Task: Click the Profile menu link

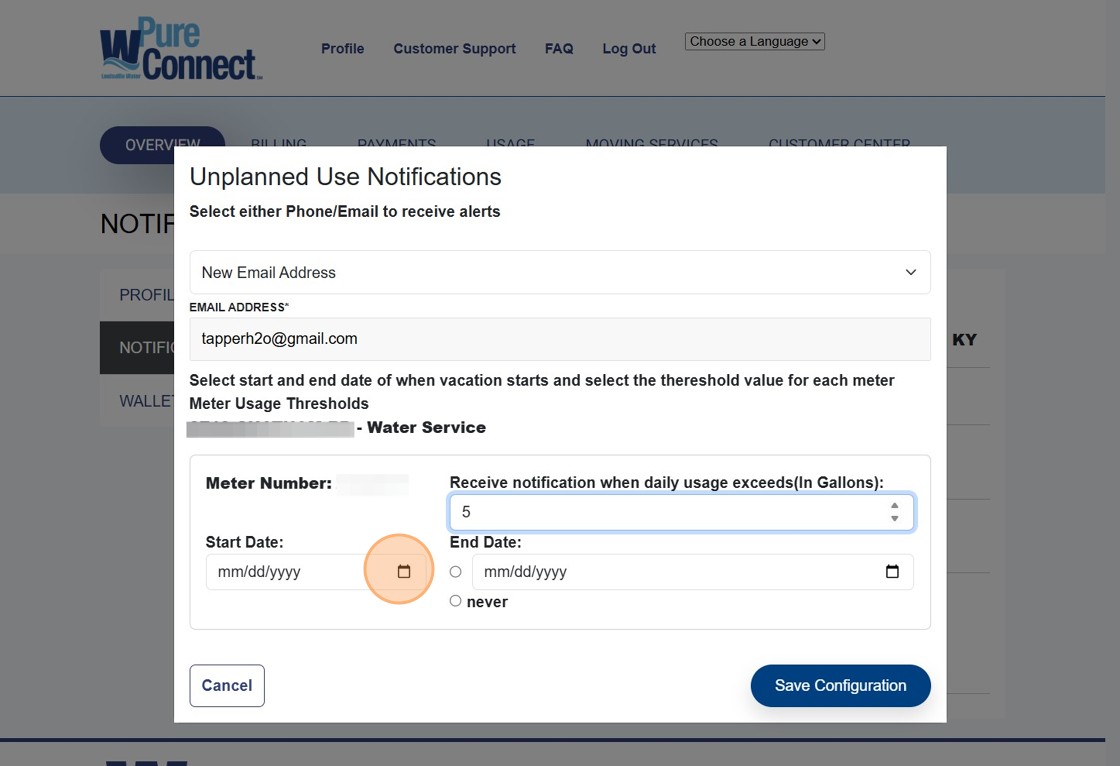Action: [342, 49]
